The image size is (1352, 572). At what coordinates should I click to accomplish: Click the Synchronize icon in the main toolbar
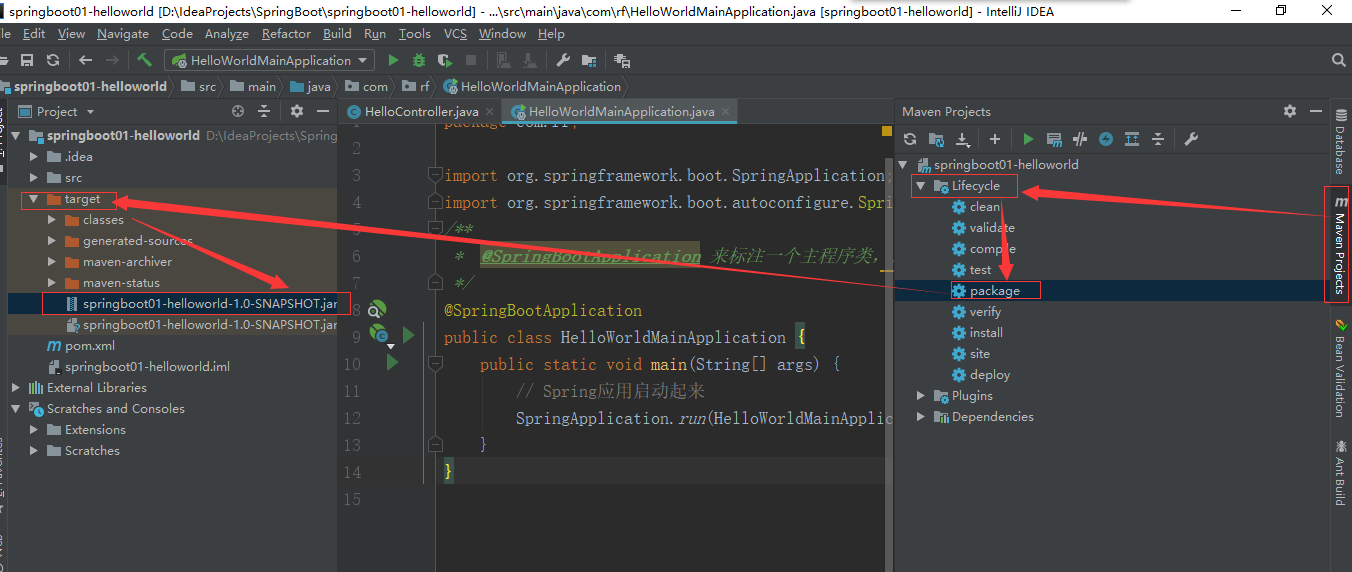[x=53, y=60]
